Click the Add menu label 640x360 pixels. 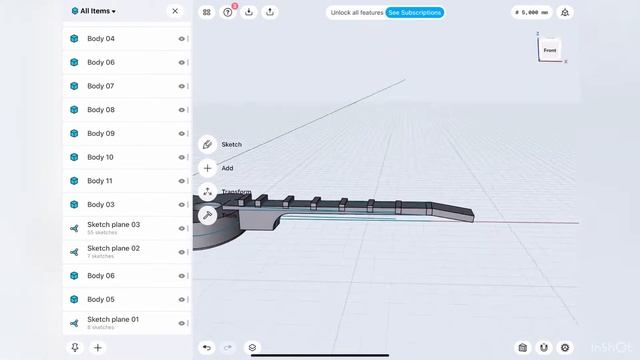pos(227,168)
